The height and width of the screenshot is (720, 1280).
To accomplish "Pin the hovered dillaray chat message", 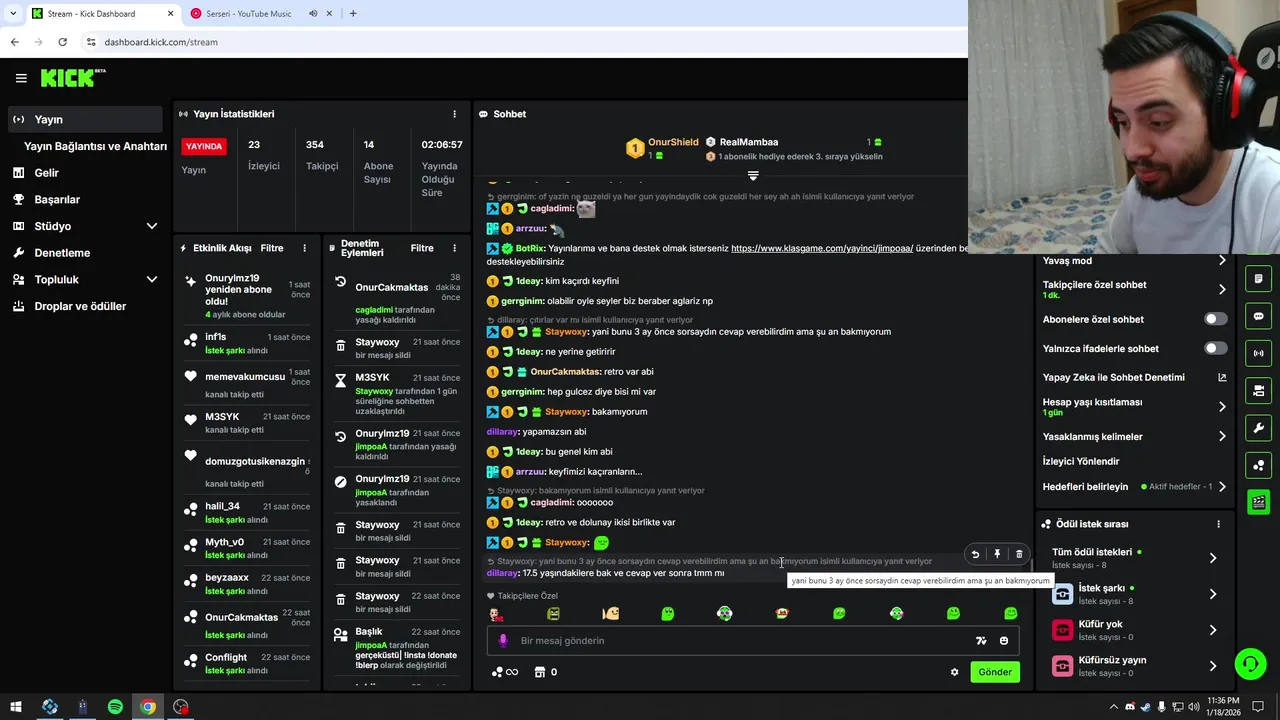I will pyautogui.click(x=997, y=554).
